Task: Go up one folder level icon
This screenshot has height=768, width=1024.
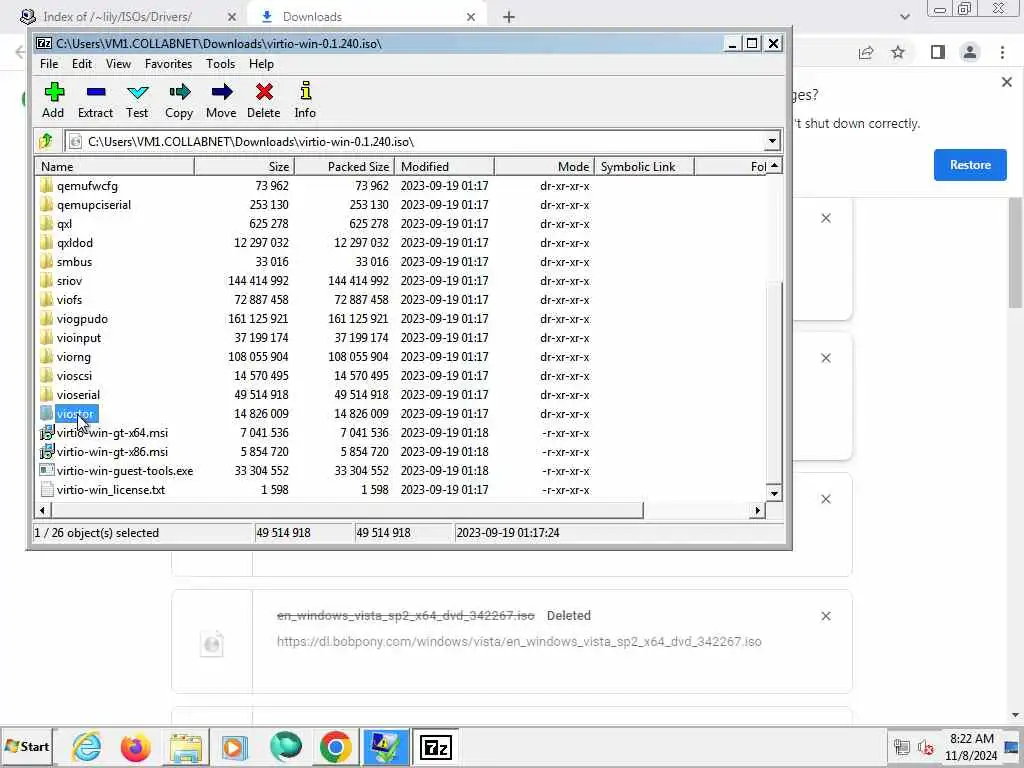Action: [46, 141]
